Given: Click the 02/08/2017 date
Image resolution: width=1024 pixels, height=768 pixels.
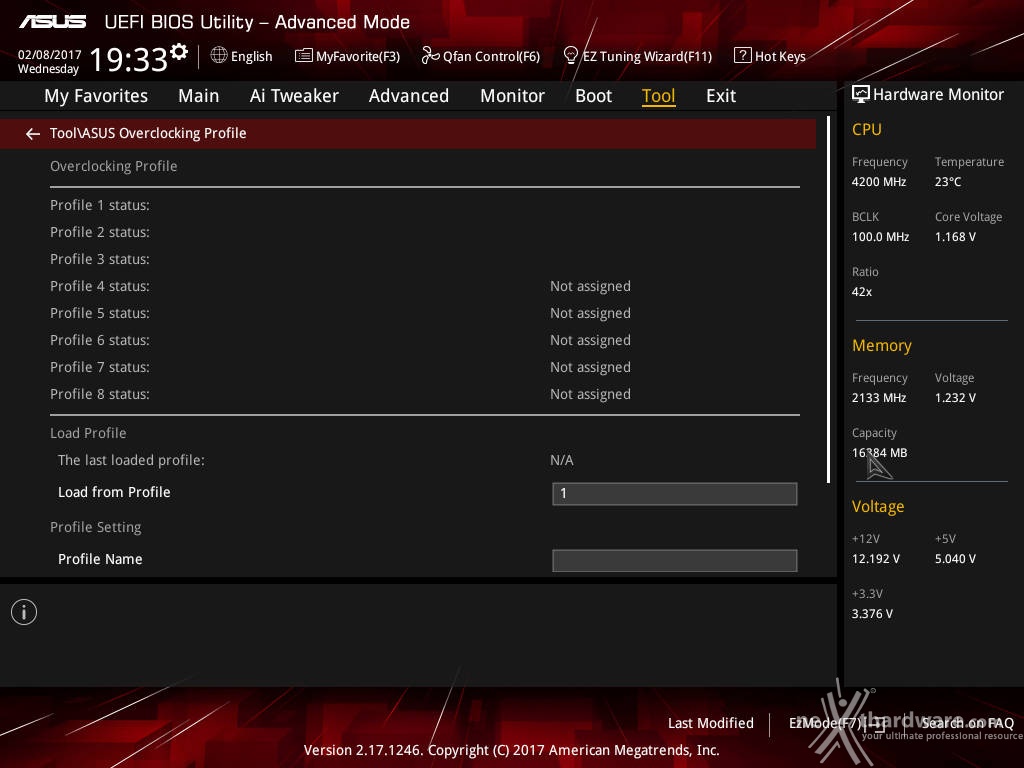Looking at the screenshot, I should (x=49, y=55).
